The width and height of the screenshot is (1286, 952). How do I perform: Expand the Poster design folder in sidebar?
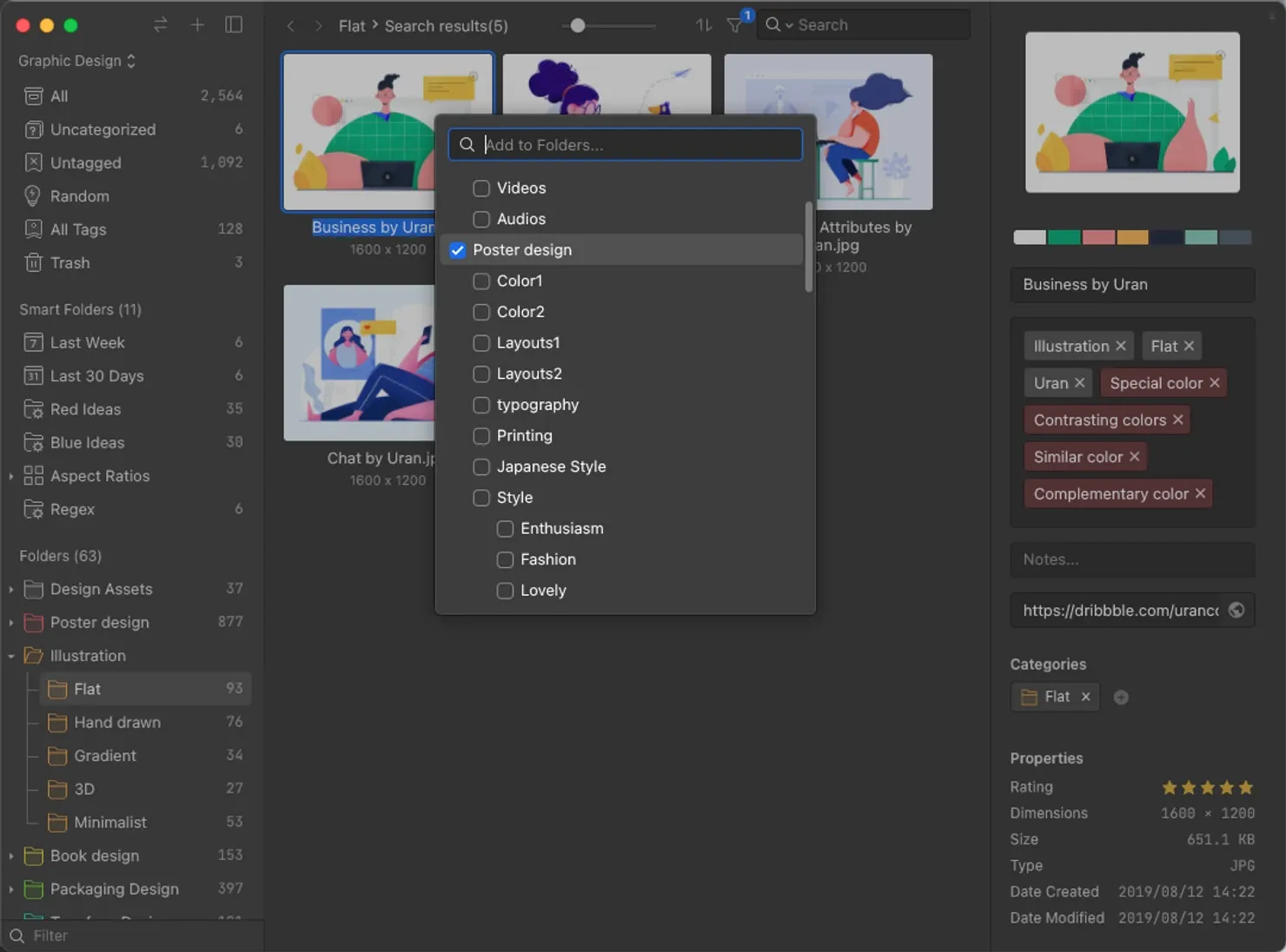point(10,623)
